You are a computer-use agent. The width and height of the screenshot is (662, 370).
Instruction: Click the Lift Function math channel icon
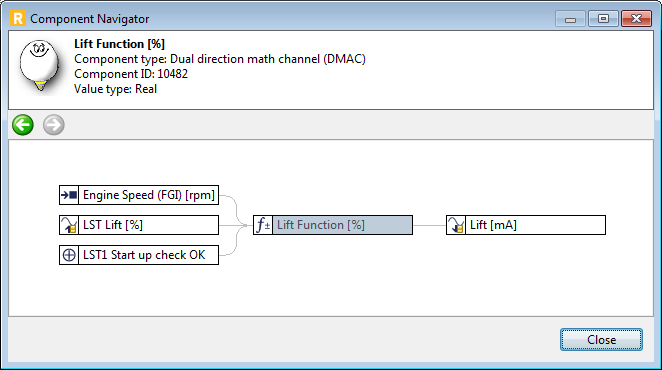[263, 225]
